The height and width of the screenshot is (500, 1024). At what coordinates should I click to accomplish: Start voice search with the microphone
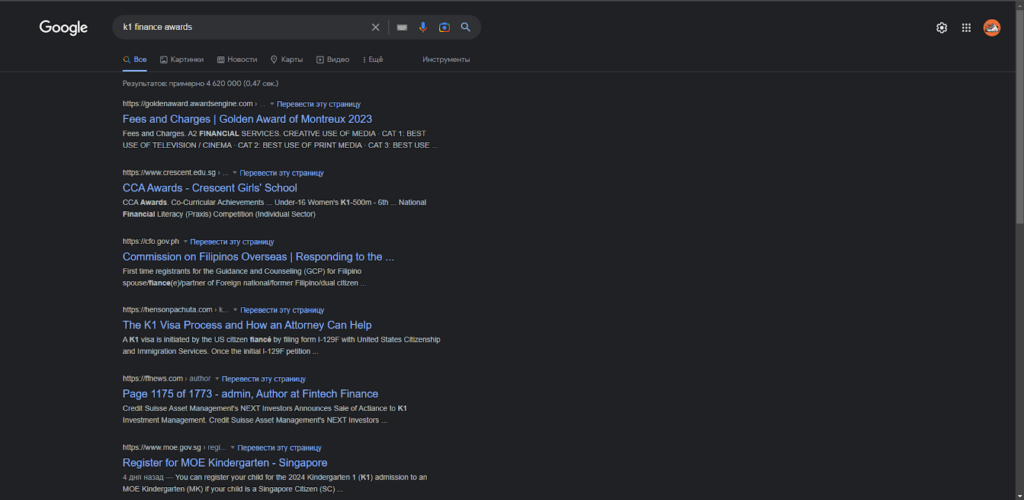[x=423, y=27]
